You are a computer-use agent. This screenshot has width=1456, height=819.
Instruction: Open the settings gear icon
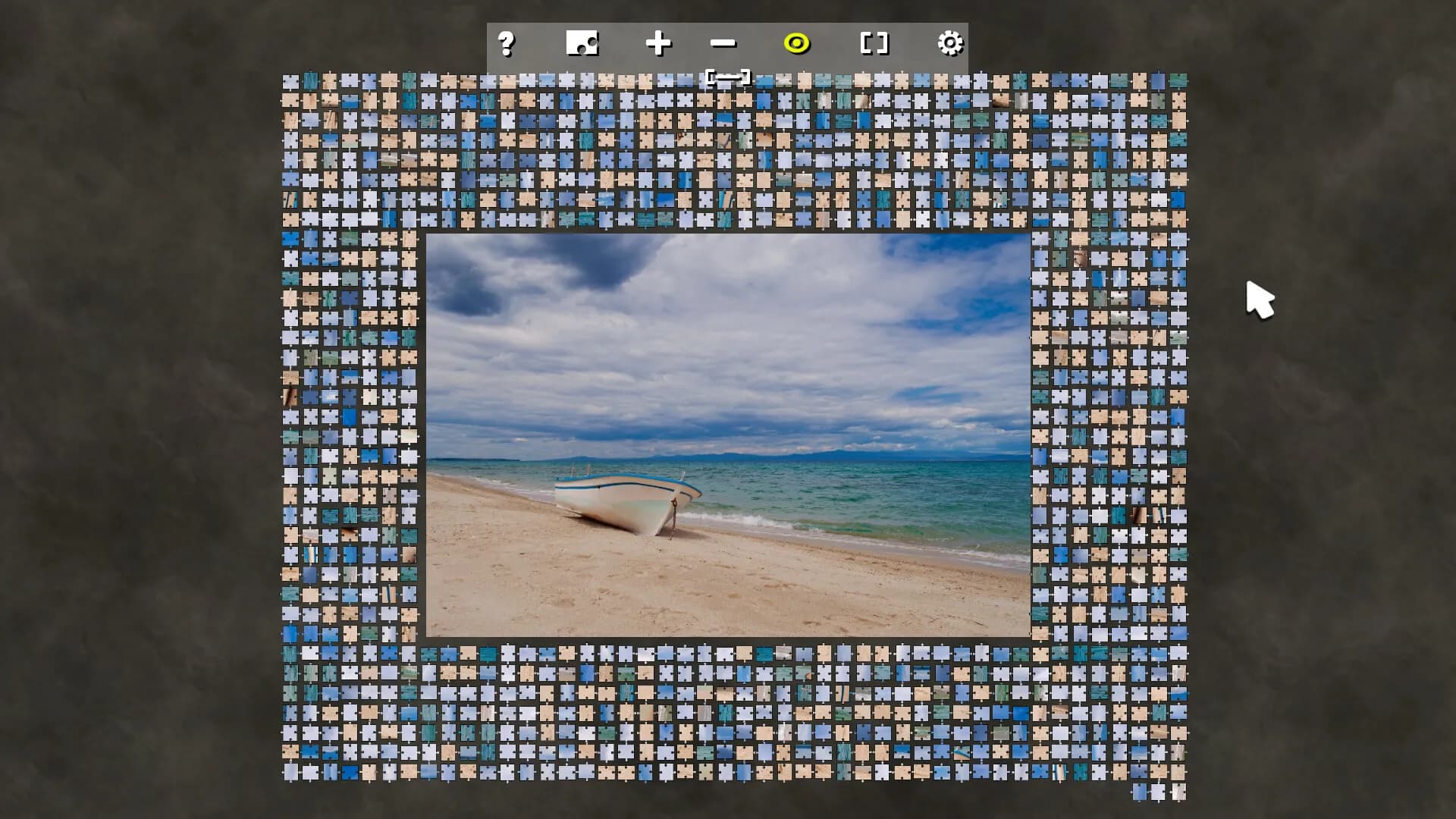click(x=950, y=44)
